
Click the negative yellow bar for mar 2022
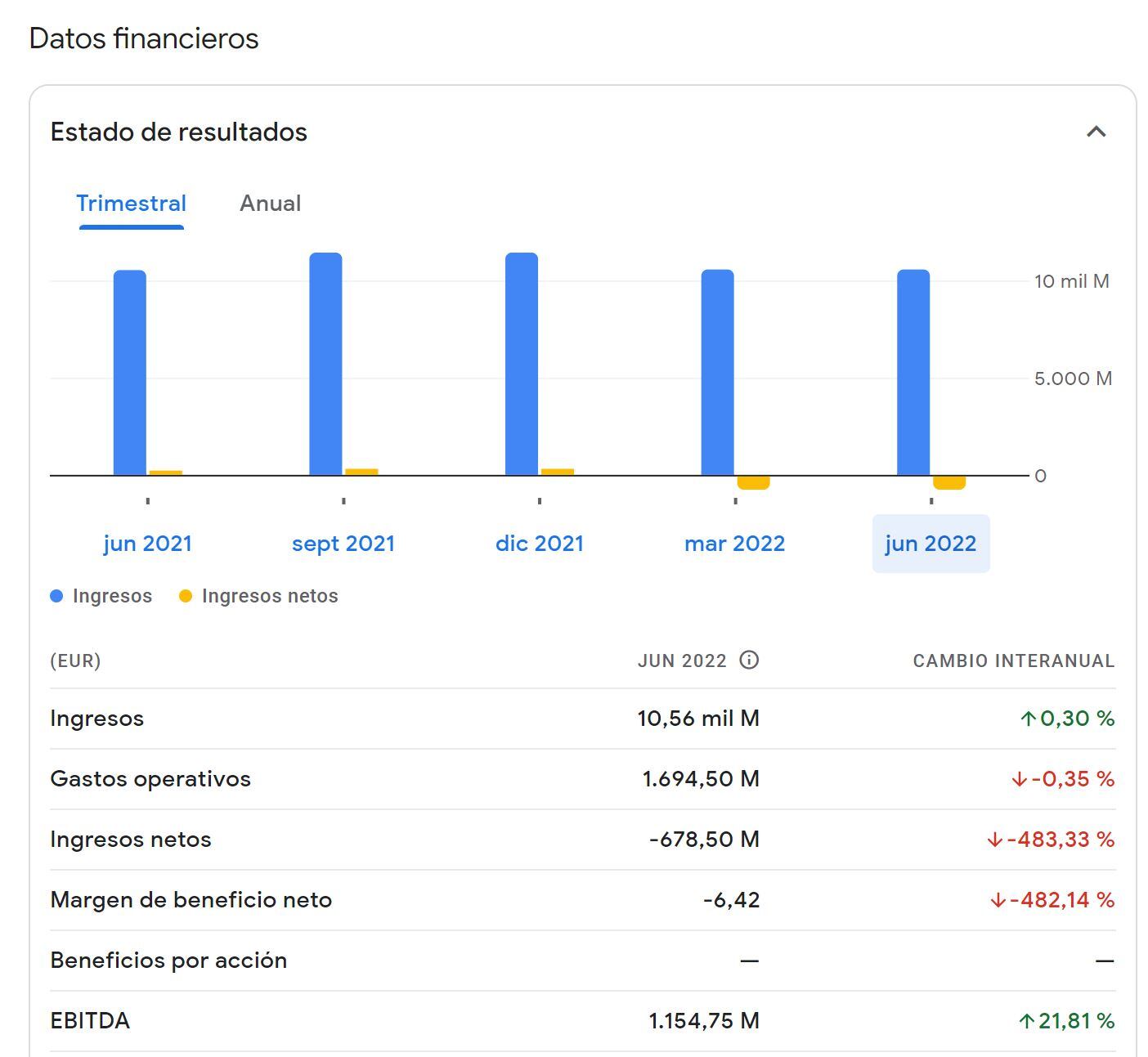[753, 482]
